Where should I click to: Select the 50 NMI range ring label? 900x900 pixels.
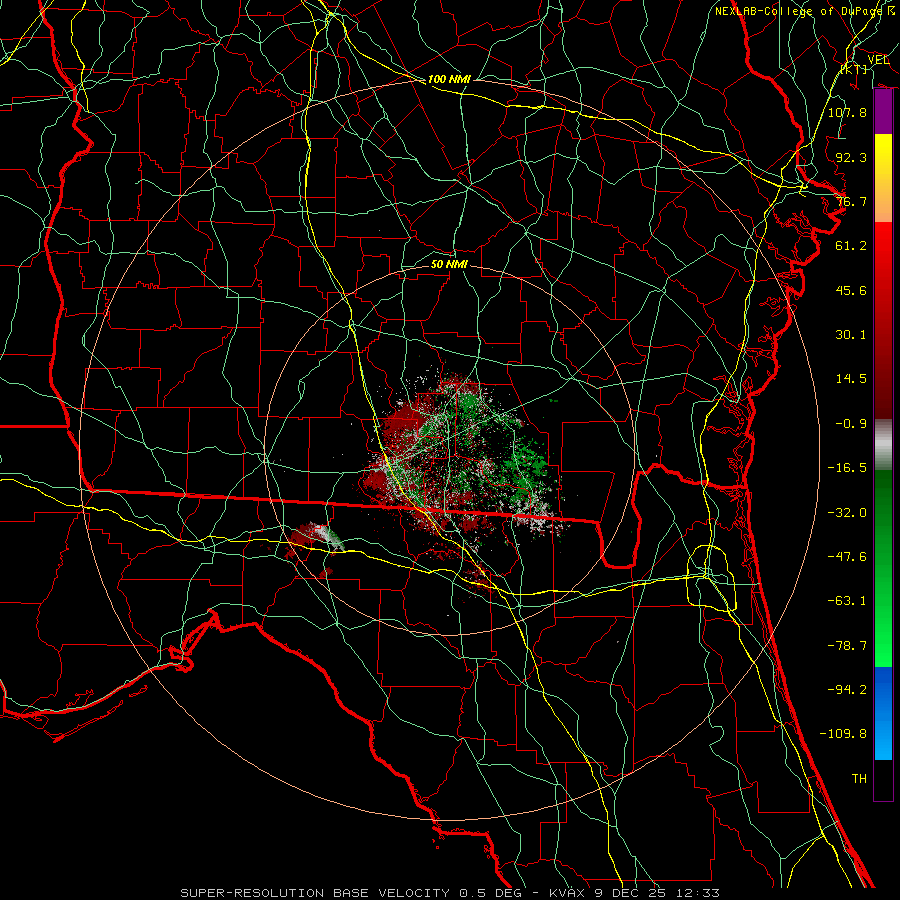click(449, 264)
